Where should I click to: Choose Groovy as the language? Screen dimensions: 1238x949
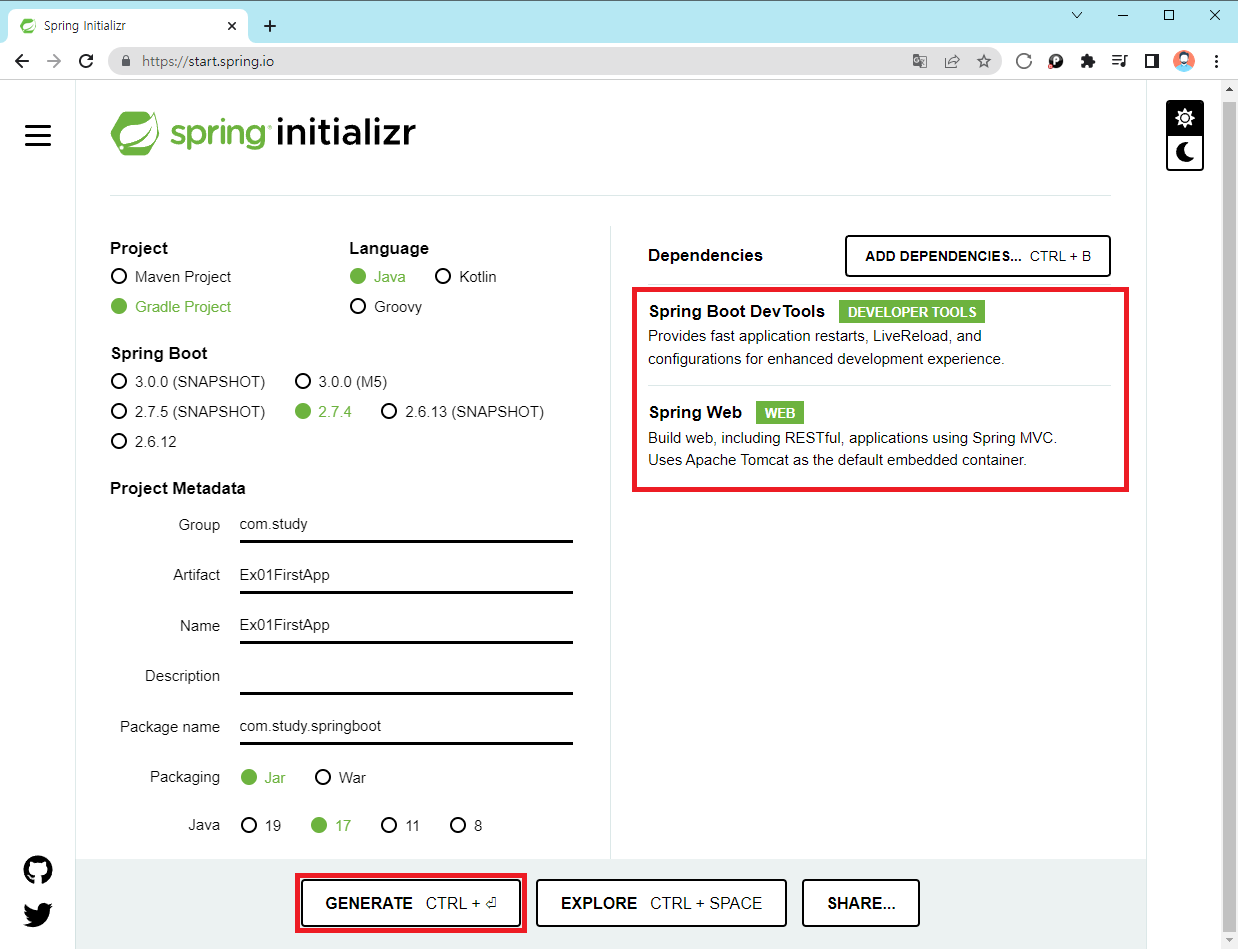386,307
